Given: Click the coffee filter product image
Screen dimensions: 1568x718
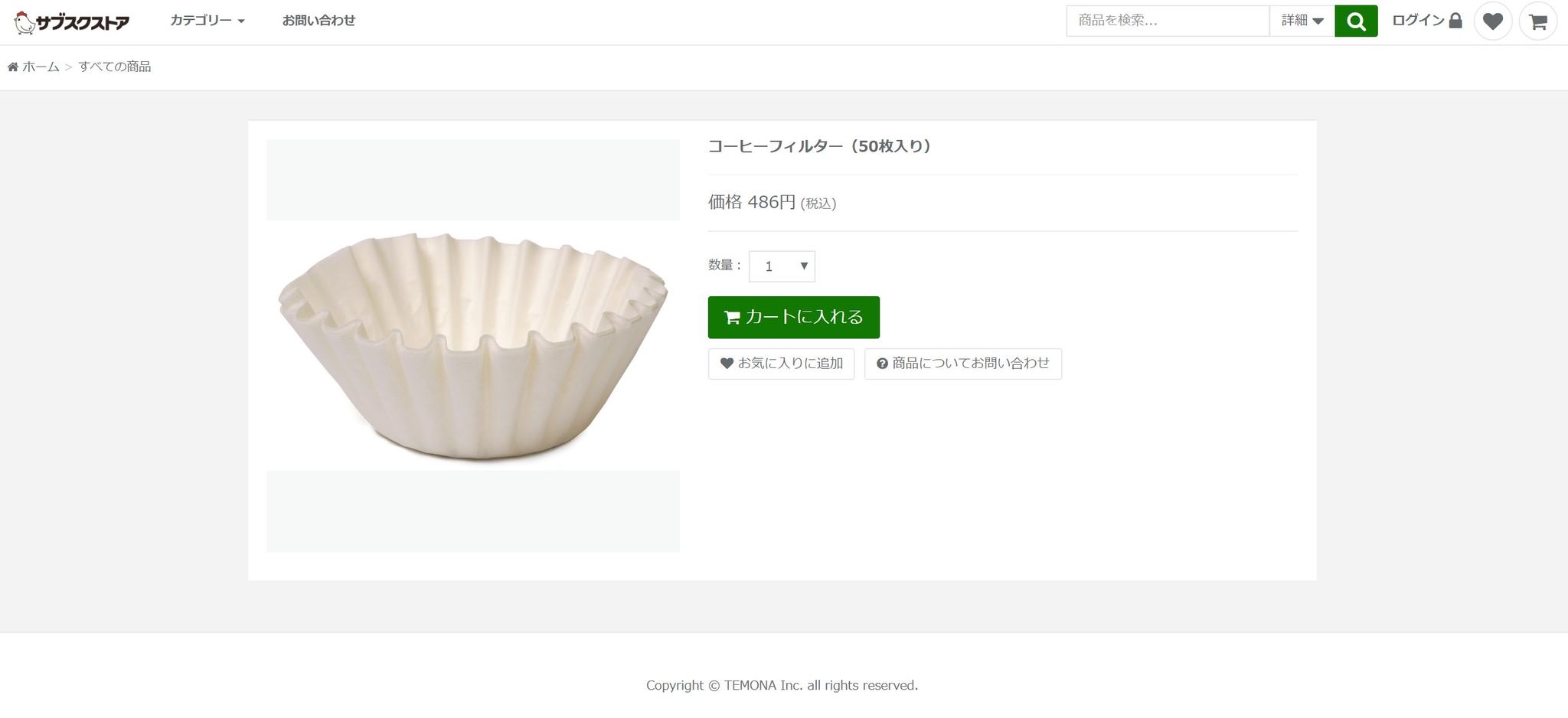Looking at the screenshot, I should tap(473, 345).
